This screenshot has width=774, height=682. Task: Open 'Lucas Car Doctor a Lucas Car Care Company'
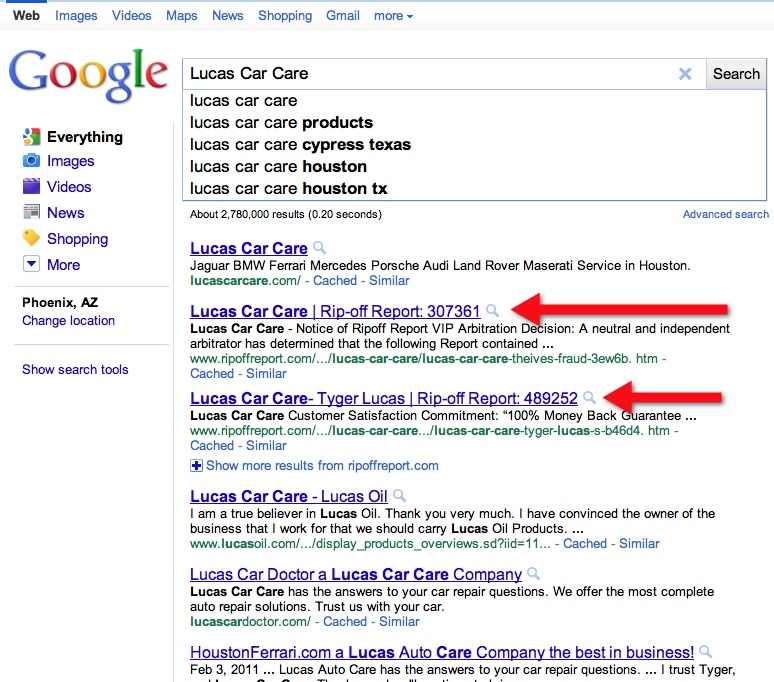(356, 574)
